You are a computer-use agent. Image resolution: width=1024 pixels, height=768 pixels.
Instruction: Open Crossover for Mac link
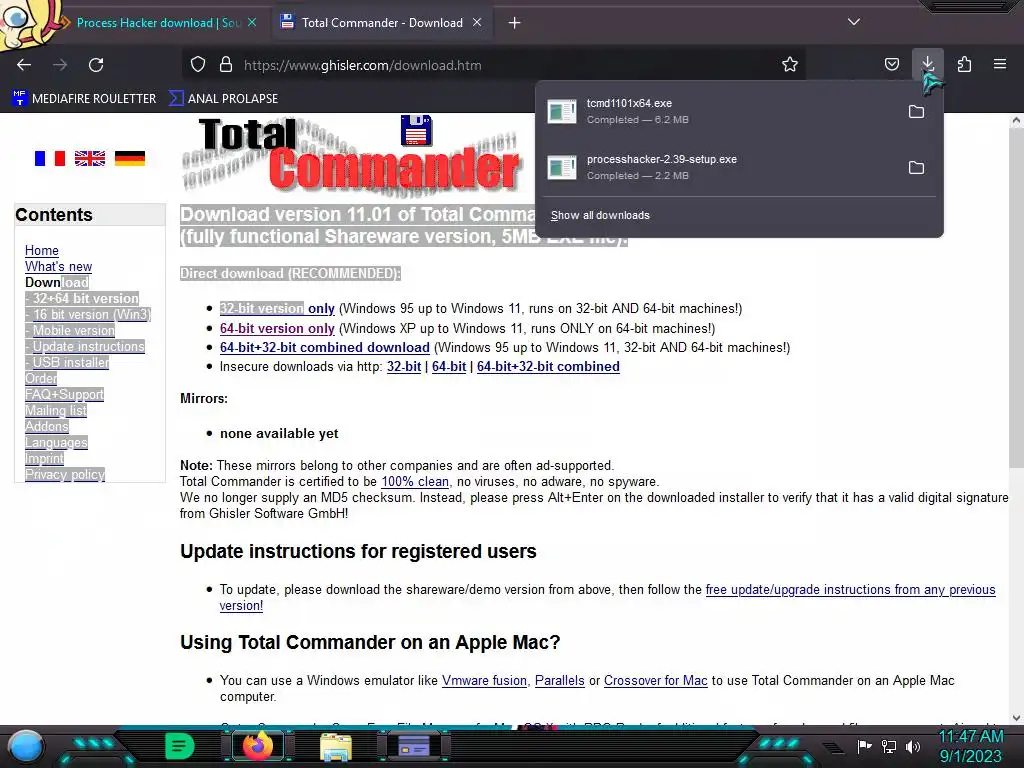(655, 680)
